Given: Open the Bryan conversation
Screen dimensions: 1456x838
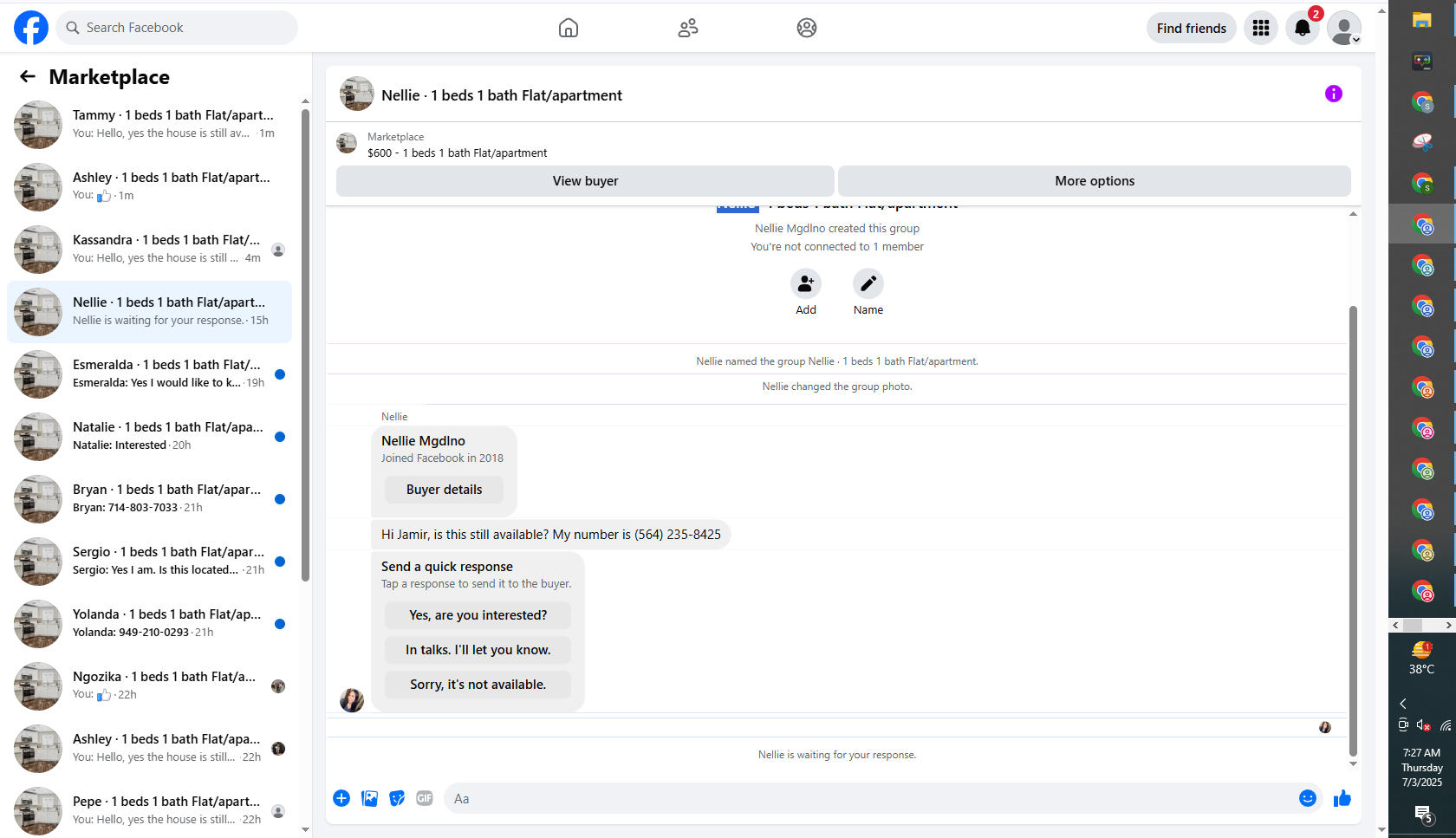Looking at the screenshot, I should (149, 499).
